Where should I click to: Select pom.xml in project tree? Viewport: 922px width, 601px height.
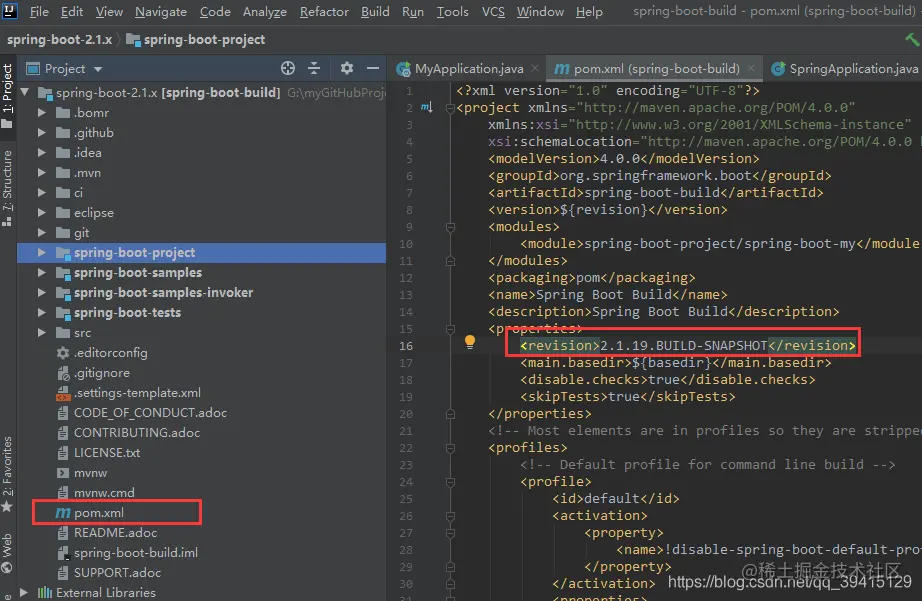point(99,513)
